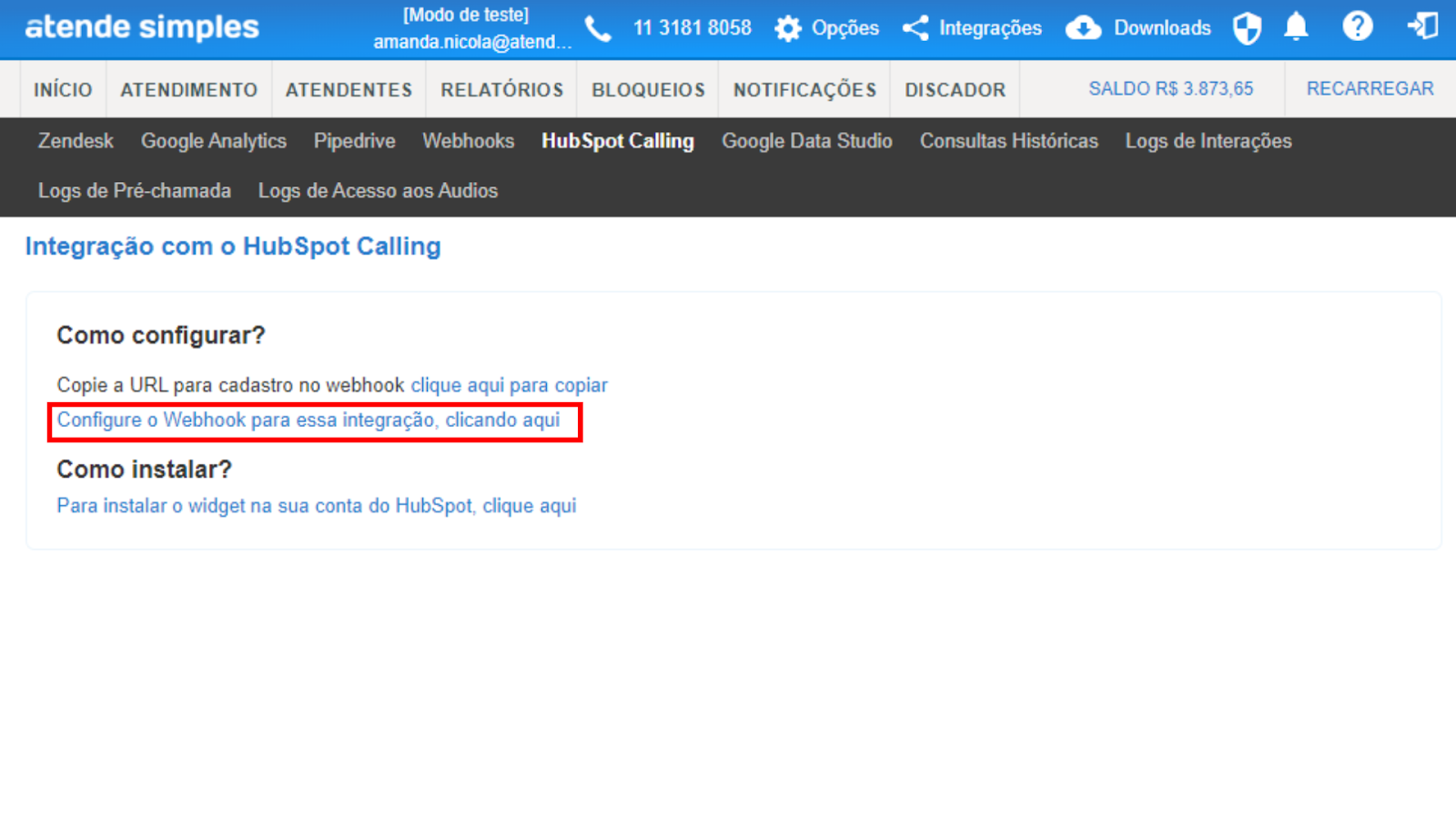
Task: Open the ATENDIMENTO tab
Action: pyautogui.click(x=189, y=89)
